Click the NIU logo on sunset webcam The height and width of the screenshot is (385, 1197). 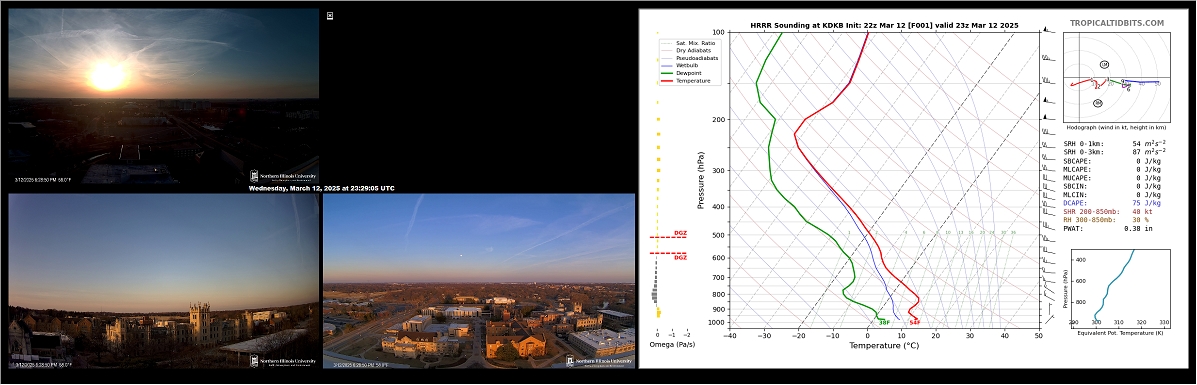click(283, 176)
